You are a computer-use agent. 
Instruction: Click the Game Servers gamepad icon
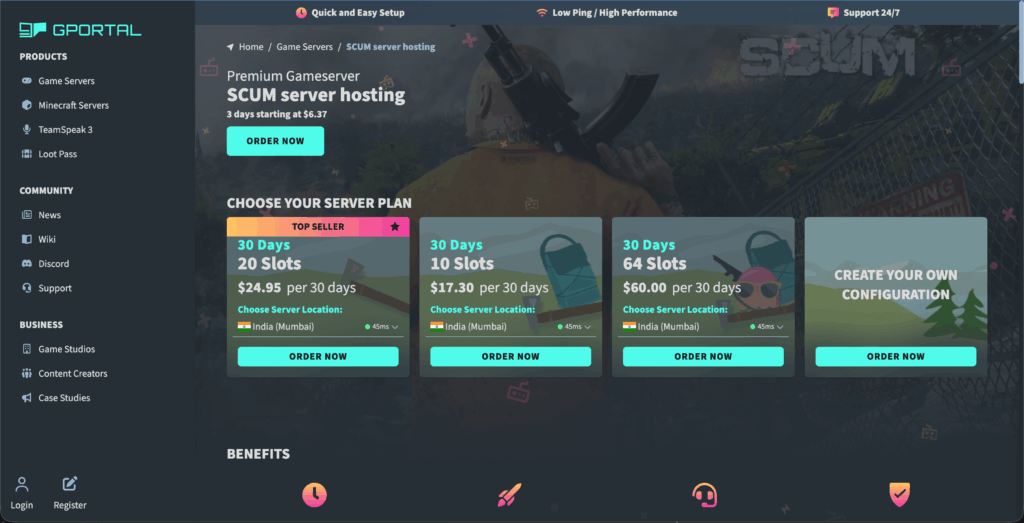26,81
